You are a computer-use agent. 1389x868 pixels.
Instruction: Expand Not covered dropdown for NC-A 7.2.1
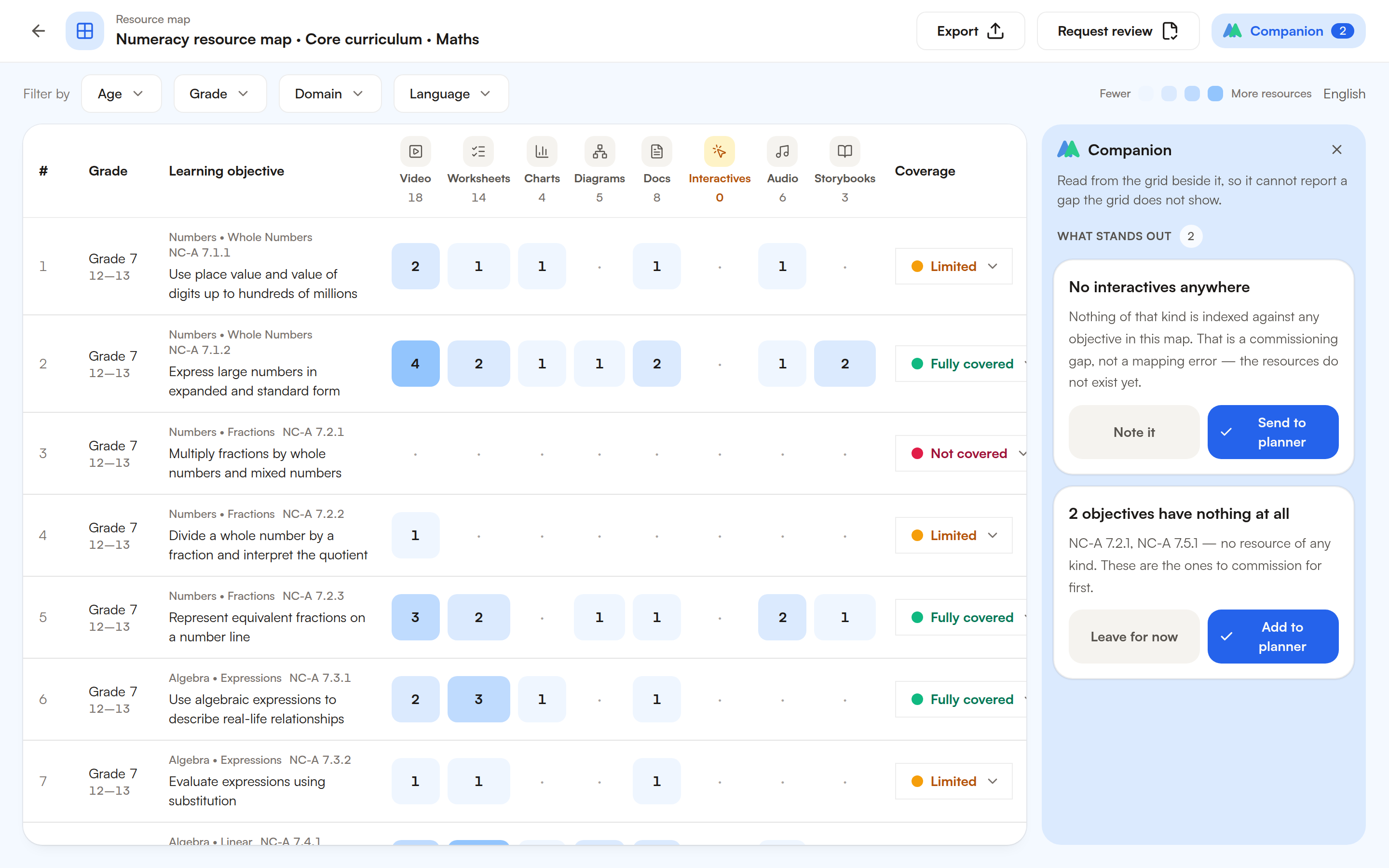coord(961,453)
